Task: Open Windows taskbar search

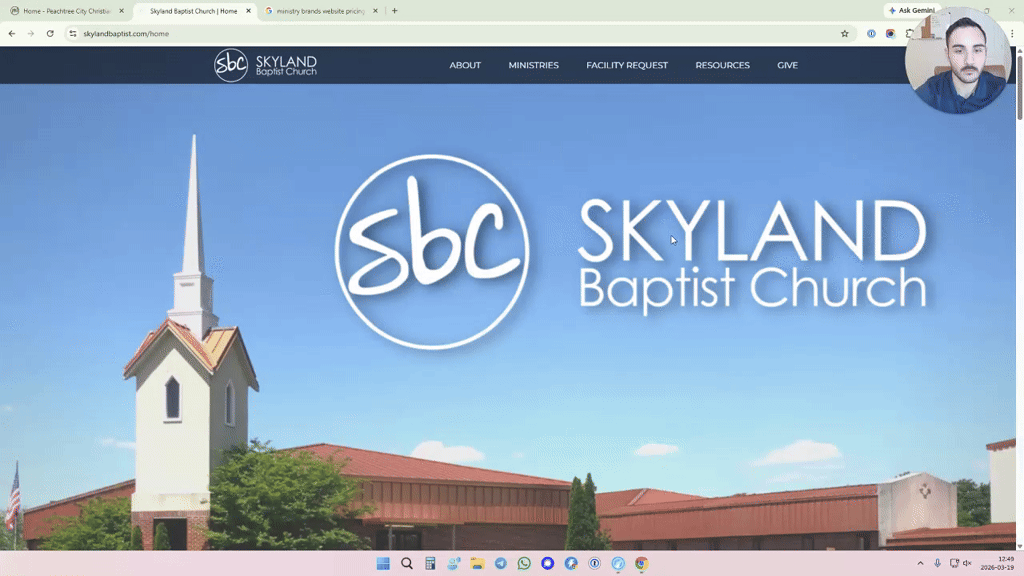Action: click(407, 563)
